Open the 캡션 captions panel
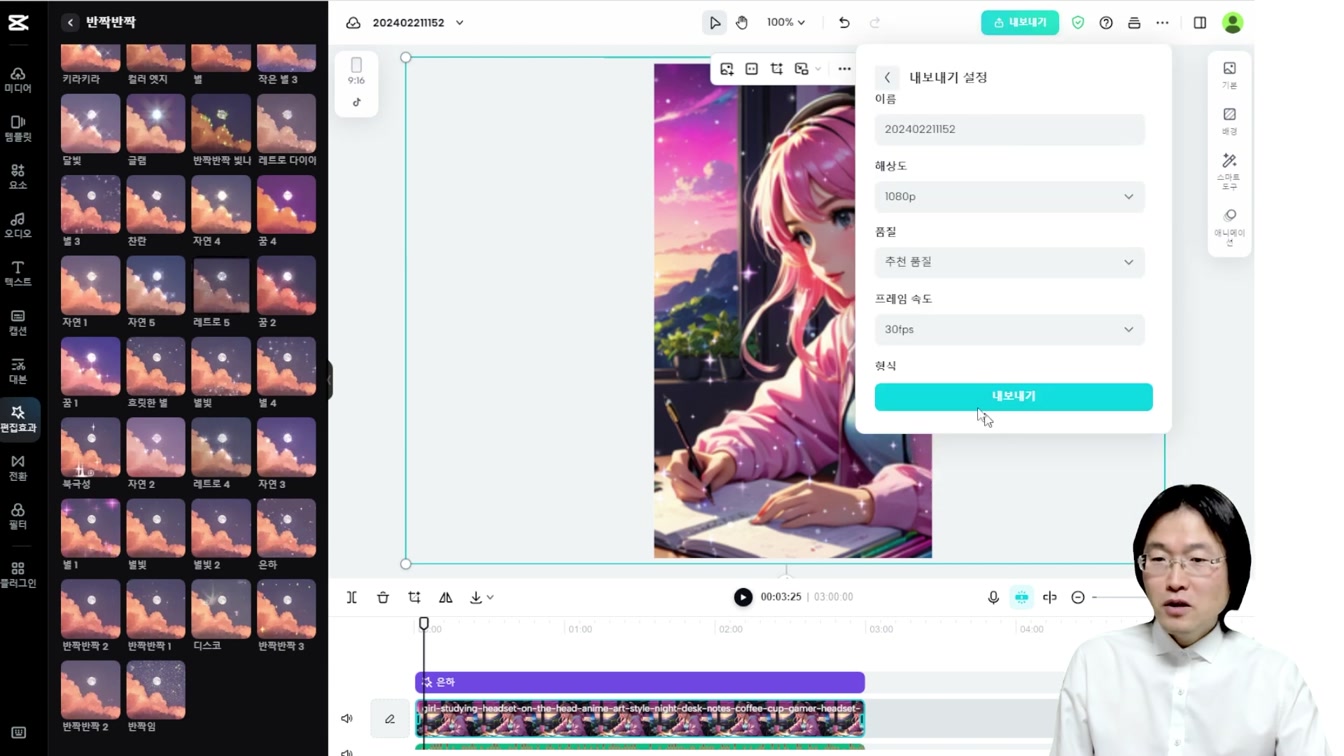 pos(18,323)
